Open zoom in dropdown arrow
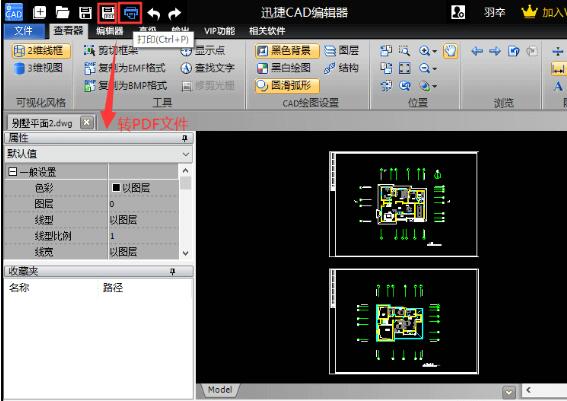The height and width of the screenshot is (401, 567). (435, 51)
